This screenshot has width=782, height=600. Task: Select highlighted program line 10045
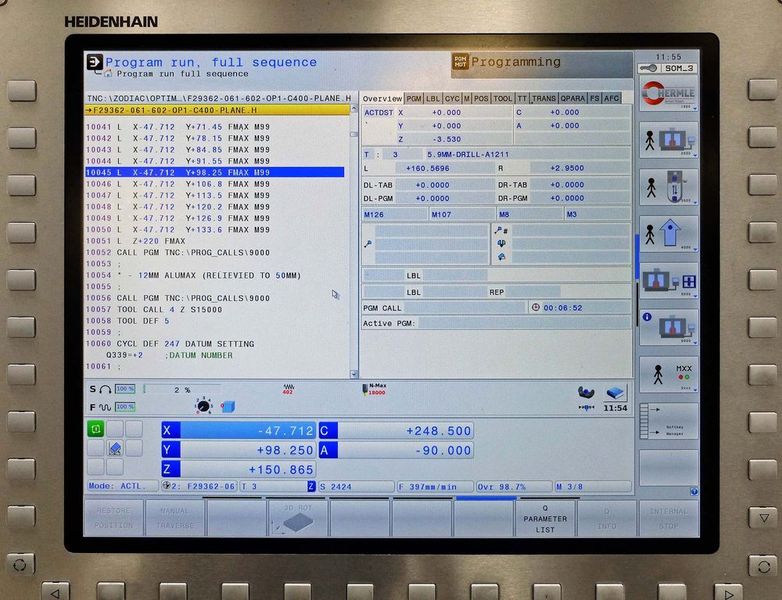coord(214,172)
